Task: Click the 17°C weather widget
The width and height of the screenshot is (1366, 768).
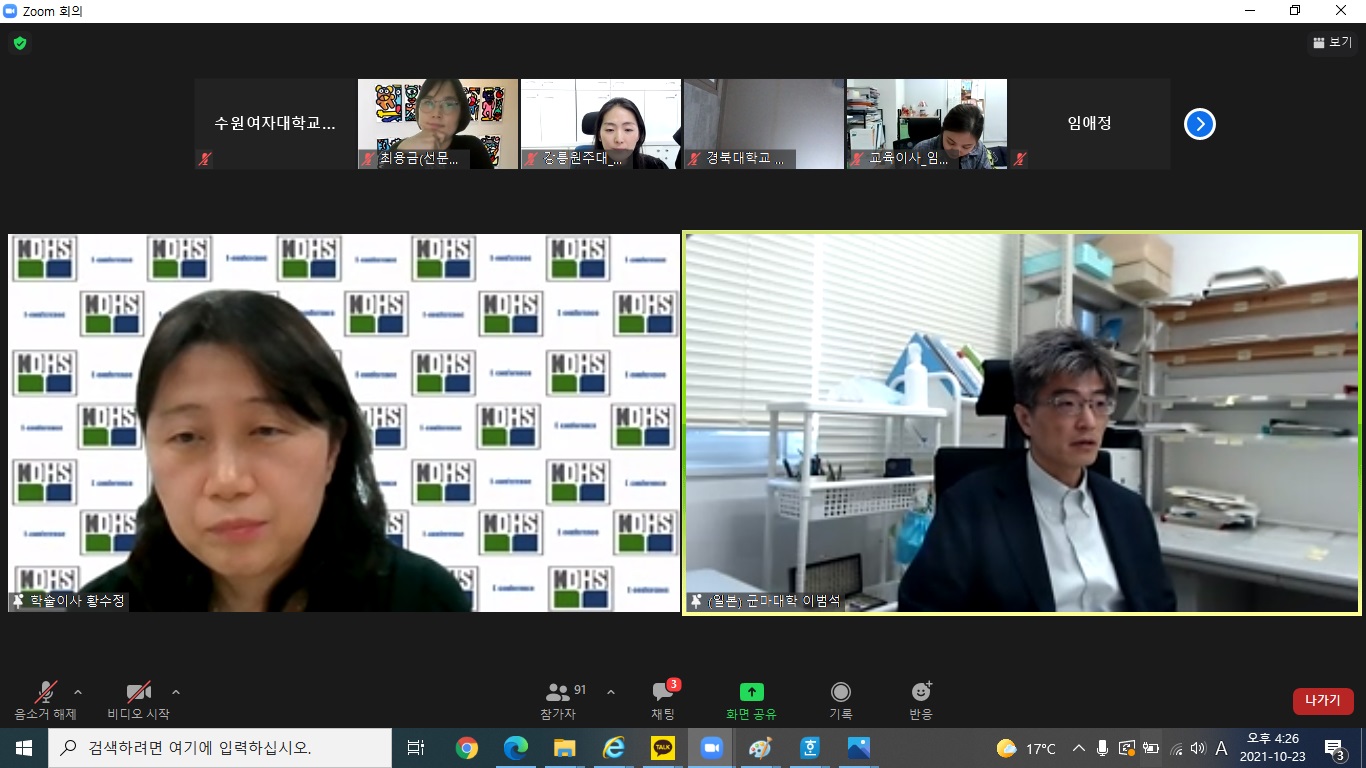Action: click(1026, 748)
